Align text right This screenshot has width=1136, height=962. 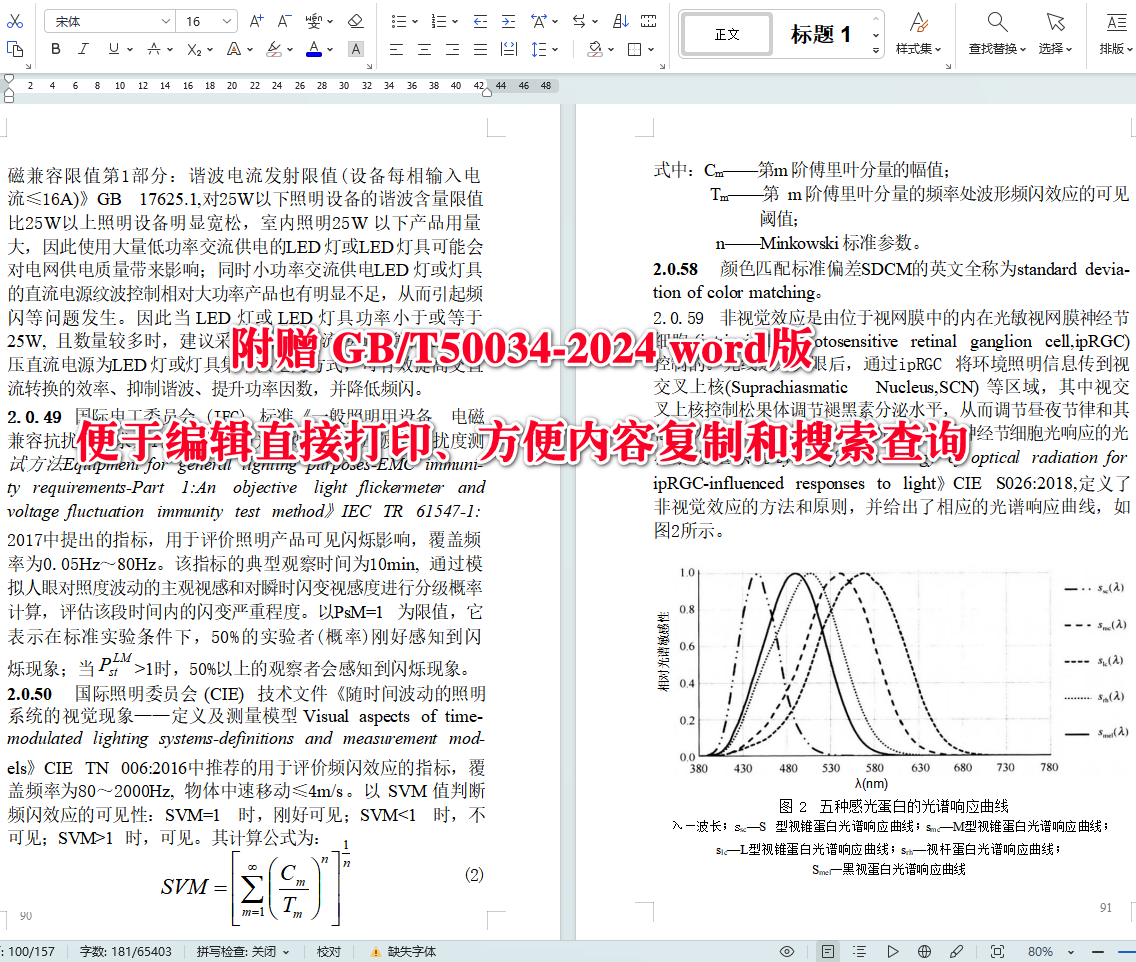click(453, 49)
